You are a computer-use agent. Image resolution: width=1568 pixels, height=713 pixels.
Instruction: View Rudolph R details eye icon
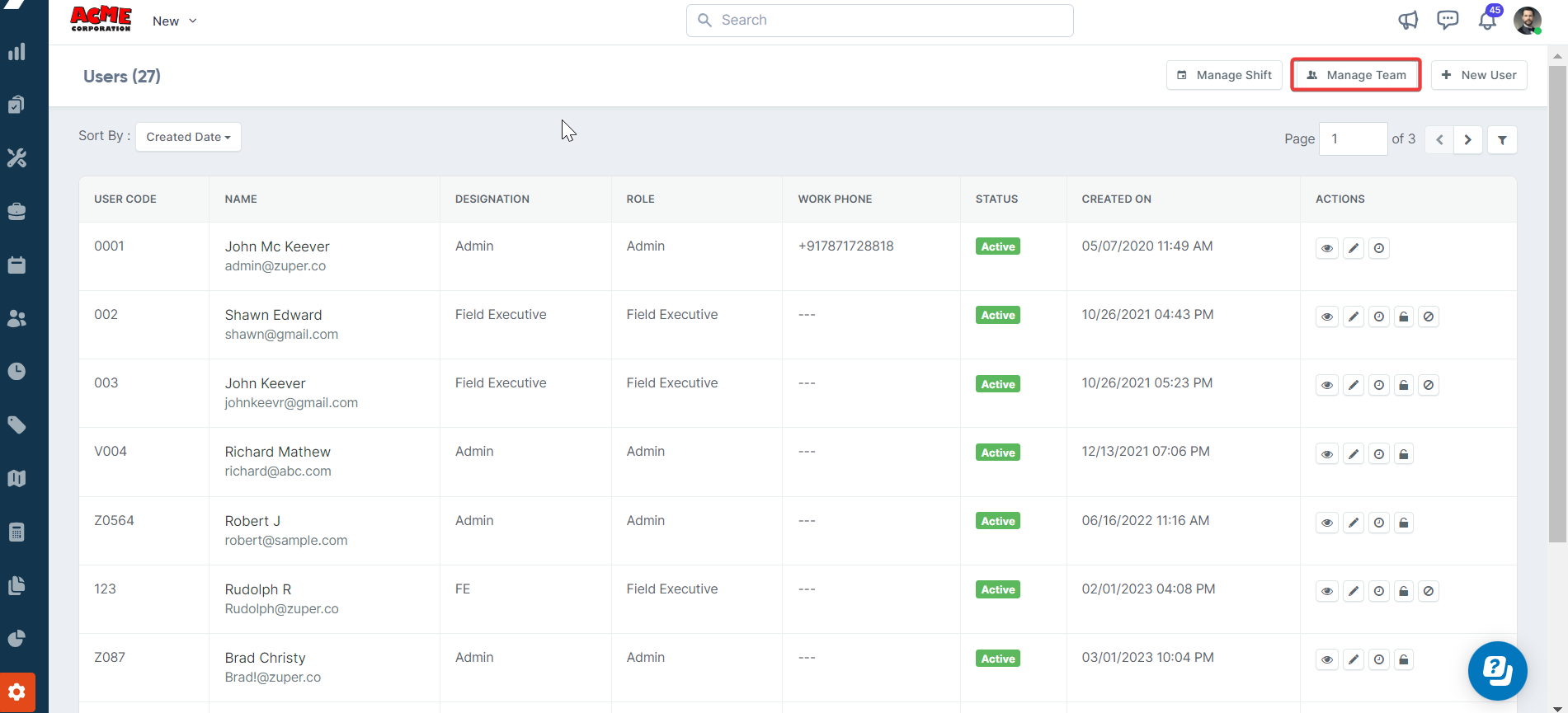[x=1326, y=591]
